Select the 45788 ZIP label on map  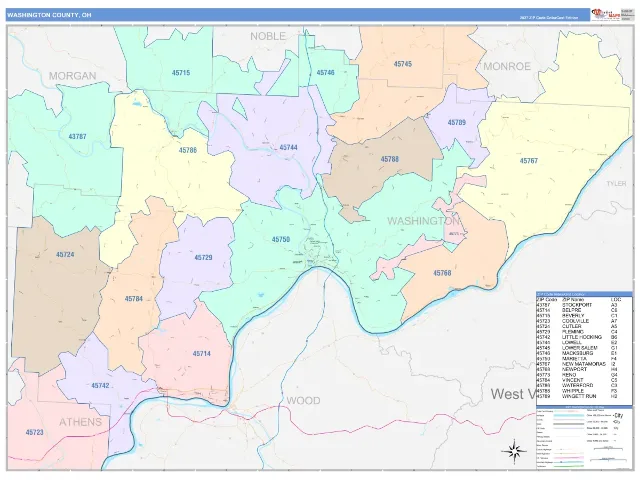click(x=390, y=159)
